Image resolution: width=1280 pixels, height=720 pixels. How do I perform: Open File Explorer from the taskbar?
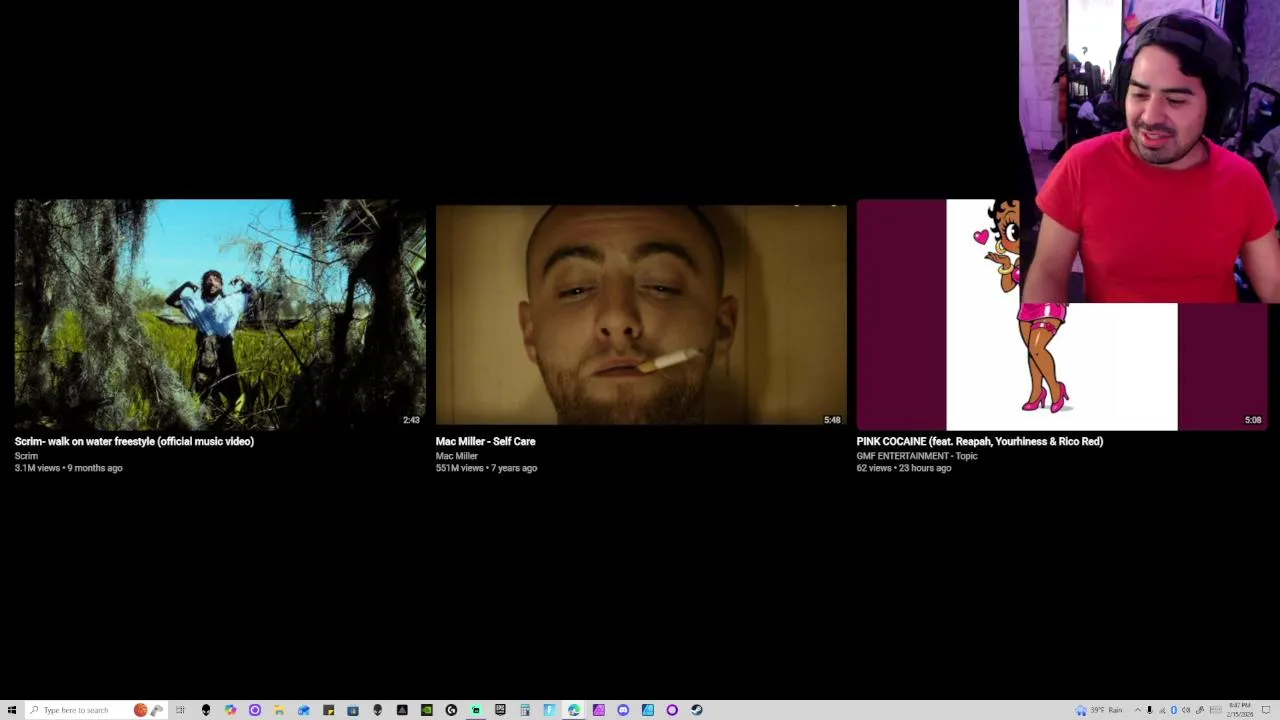[x=279, y=710]
